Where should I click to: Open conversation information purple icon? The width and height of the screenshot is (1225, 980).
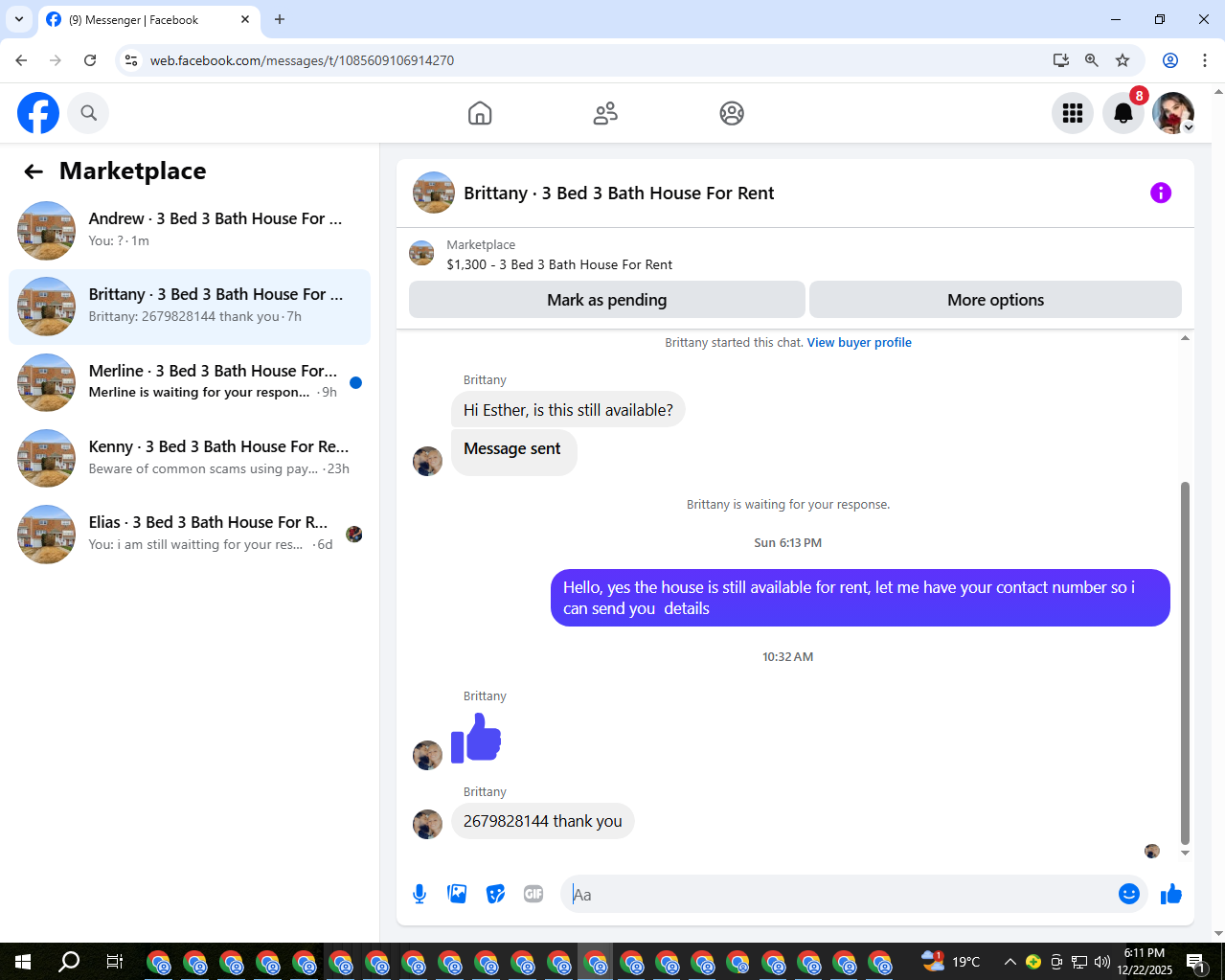coord(1161,193)
